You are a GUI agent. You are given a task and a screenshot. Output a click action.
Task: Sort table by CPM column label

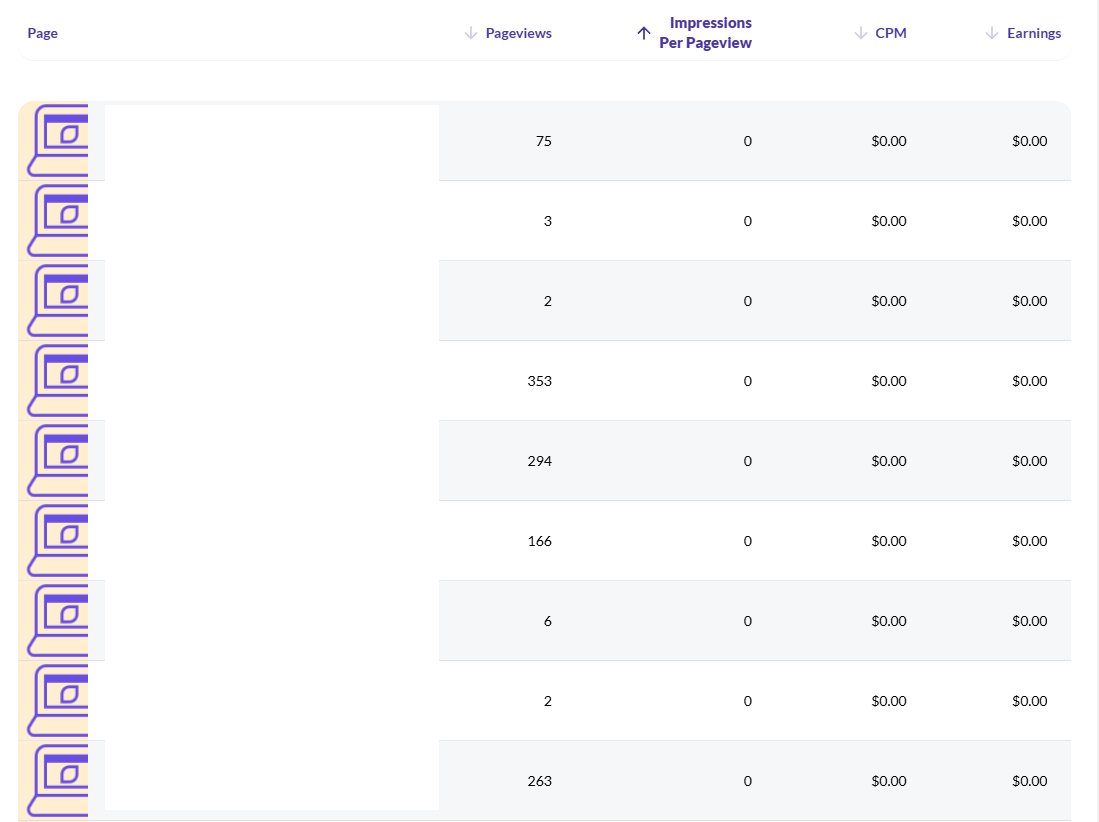click(891, 33)
